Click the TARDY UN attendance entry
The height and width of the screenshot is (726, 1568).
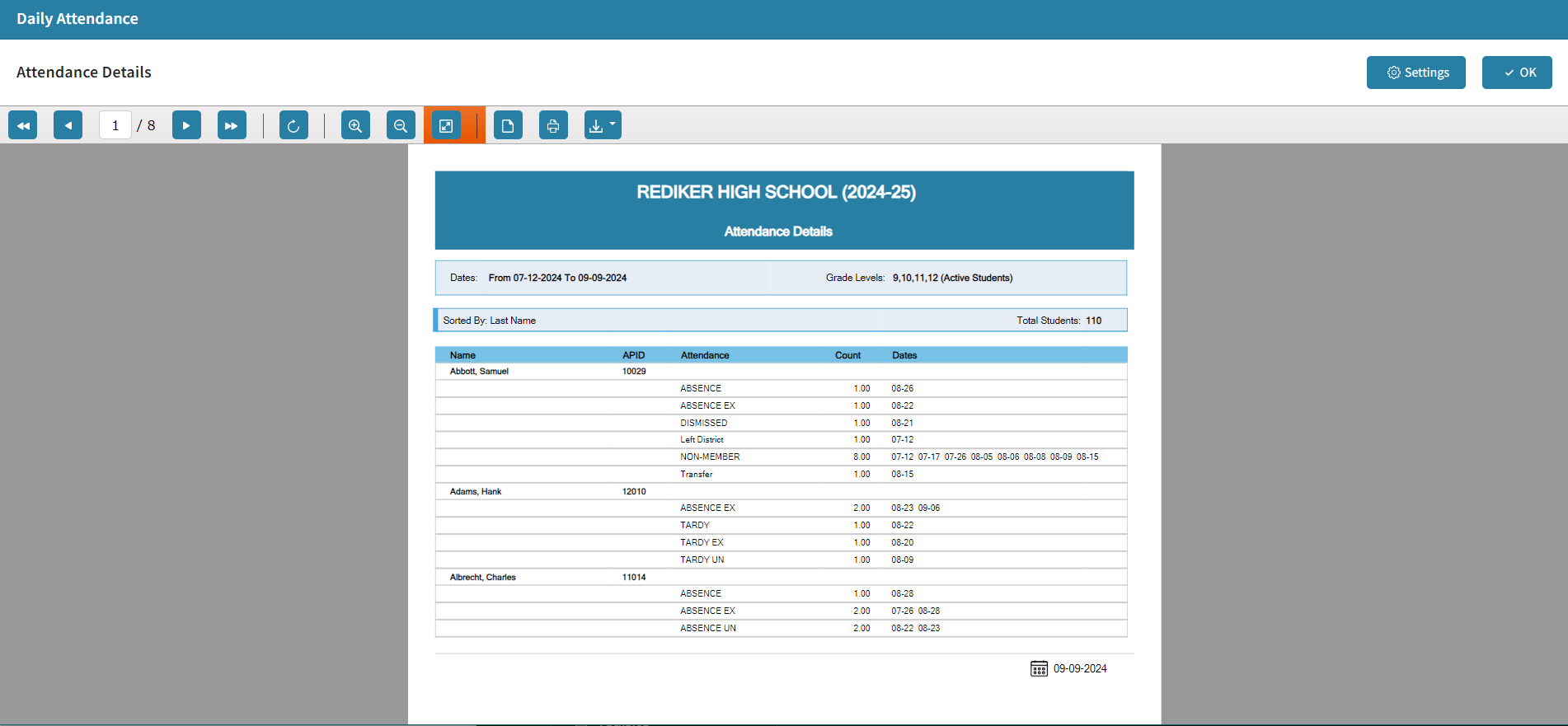pos(702,560)
